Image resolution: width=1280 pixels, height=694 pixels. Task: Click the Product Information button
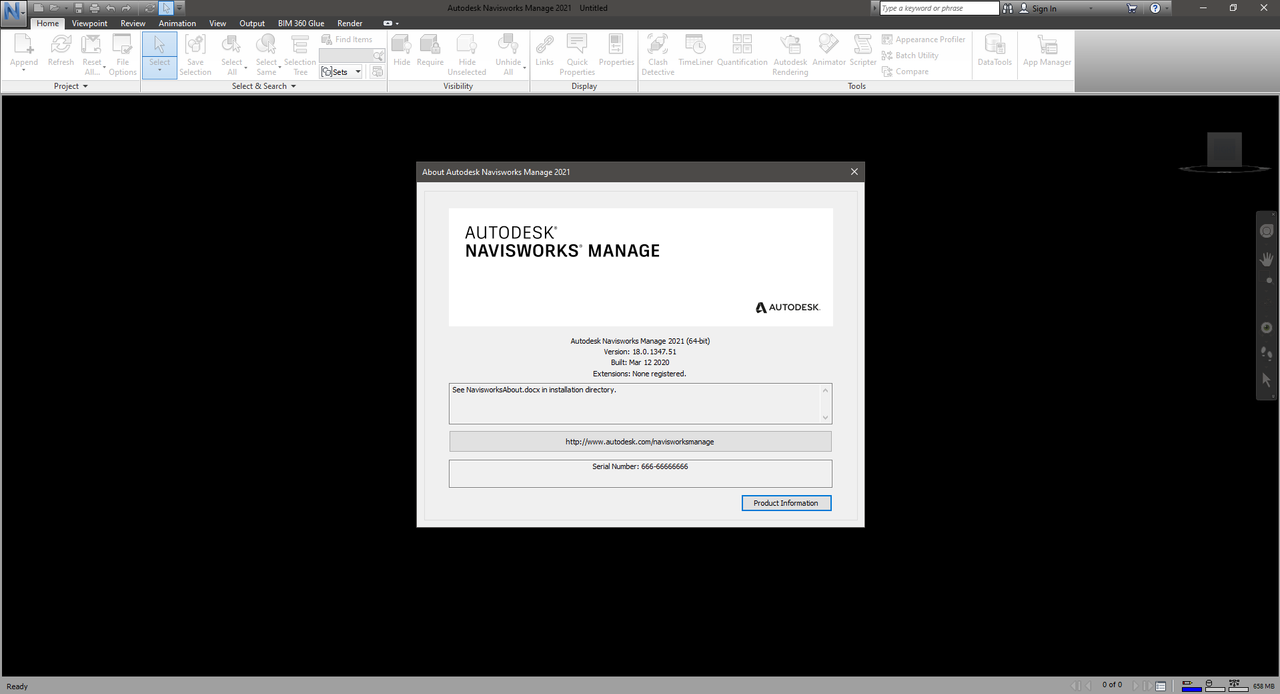tap(786, 503)
